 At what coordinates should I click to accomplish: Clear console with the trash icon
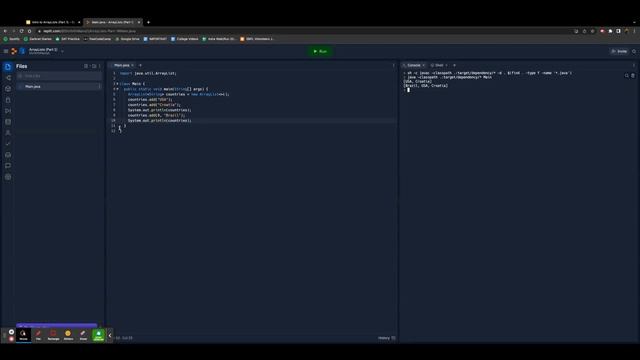coord(633,76)
